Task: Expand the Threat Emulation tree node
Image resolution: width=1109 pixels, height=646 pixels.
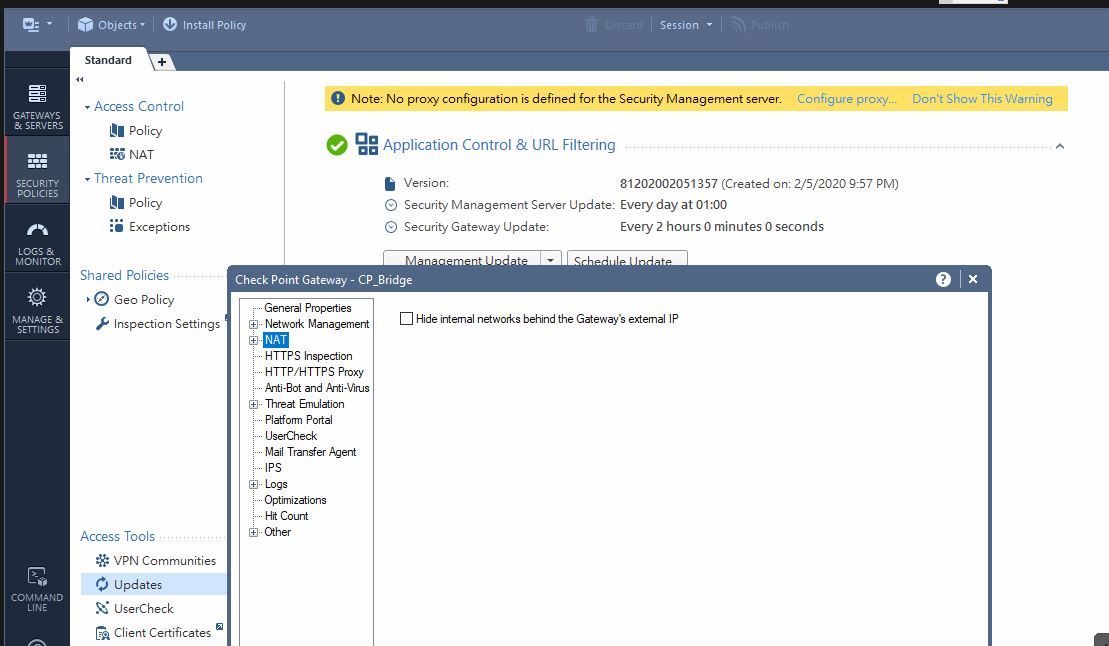Action: 254,404
